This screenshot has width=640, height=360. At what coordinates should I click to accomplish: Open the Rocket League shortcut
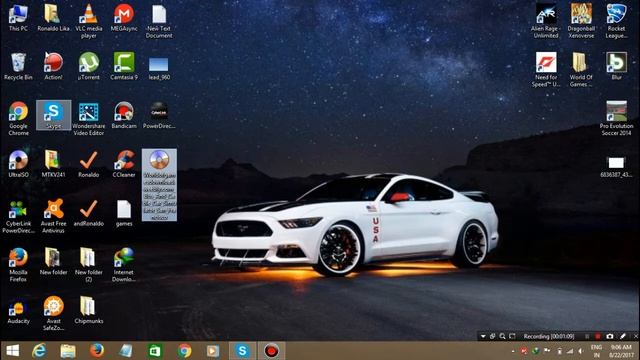click(616, 21)
